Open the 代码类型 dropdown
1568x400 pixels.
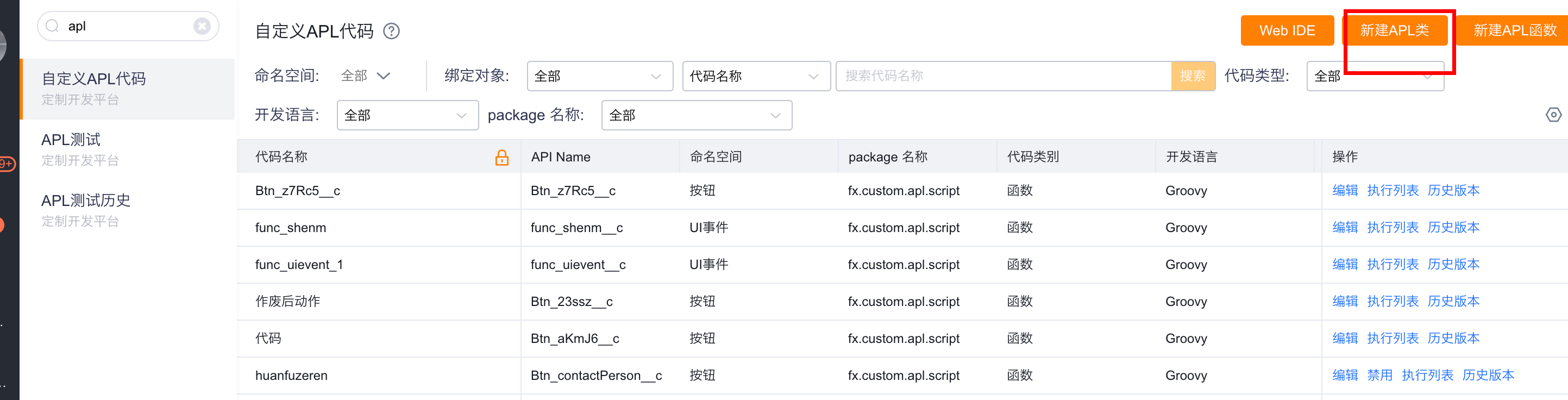coord(1375,77)
